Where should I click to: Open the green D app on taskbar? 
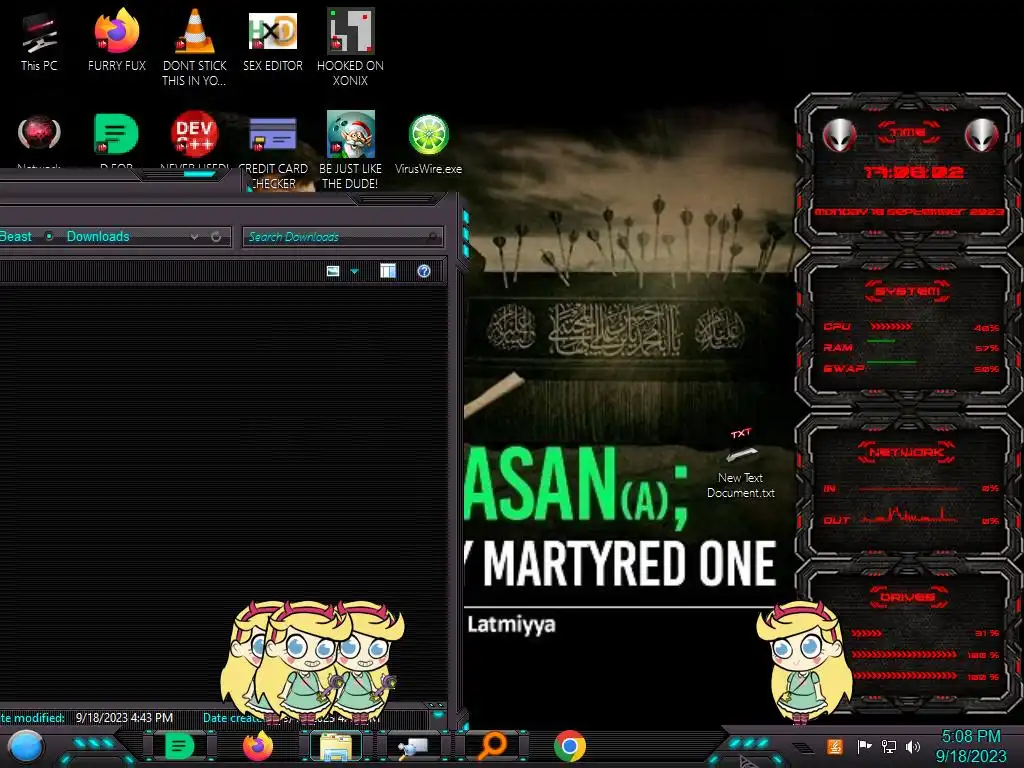coord(179,746)
